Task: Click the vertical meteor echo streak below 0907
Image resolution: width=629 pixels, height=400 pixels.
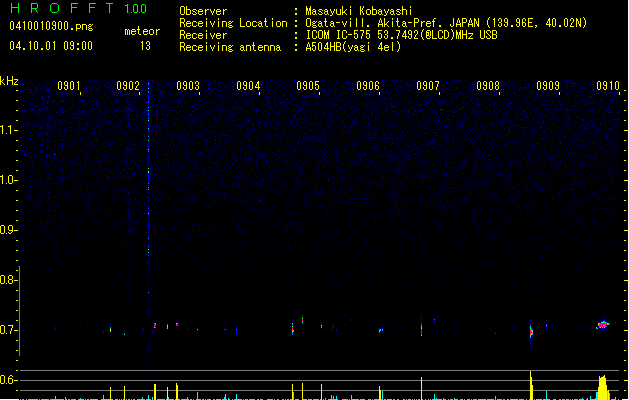Action: (x=421, y=329)
